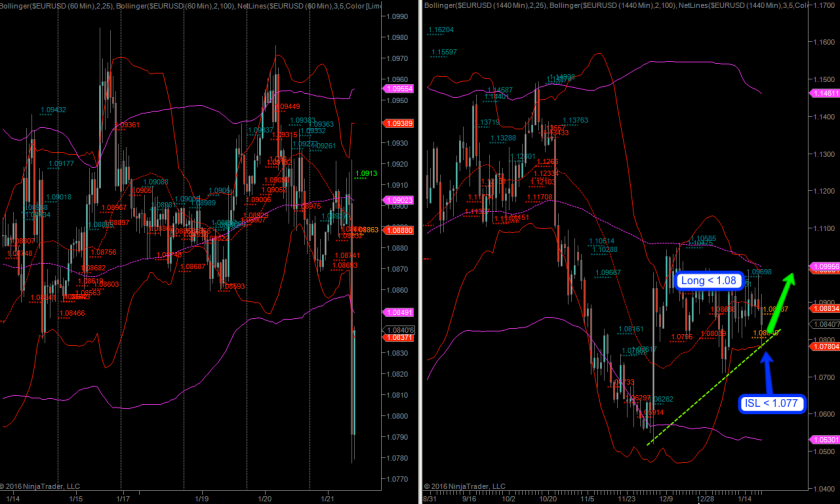This screenshot has height=504, width=840.
Task: Click the red 1.08834 price marker
Action: point(826,309)
